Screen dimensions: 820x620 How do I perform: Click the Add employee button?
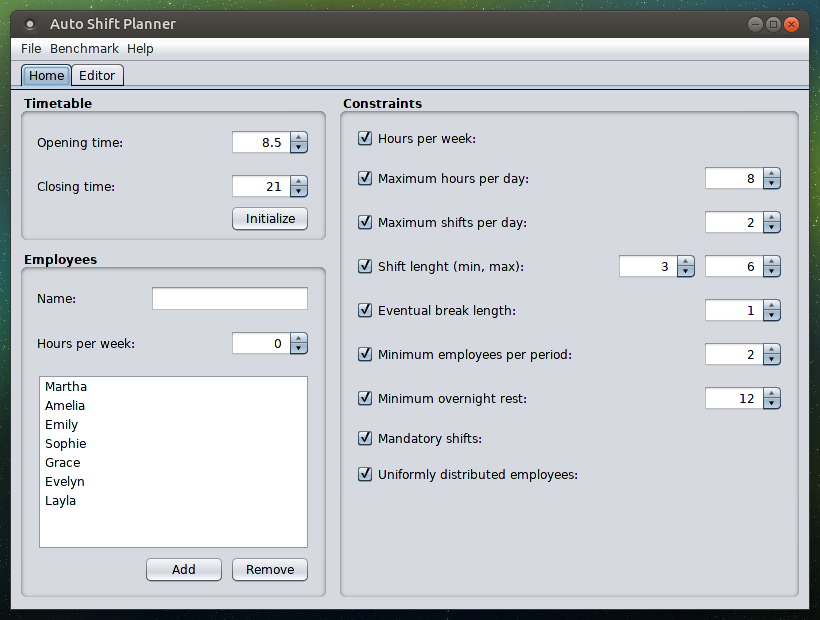click(184, 569)
